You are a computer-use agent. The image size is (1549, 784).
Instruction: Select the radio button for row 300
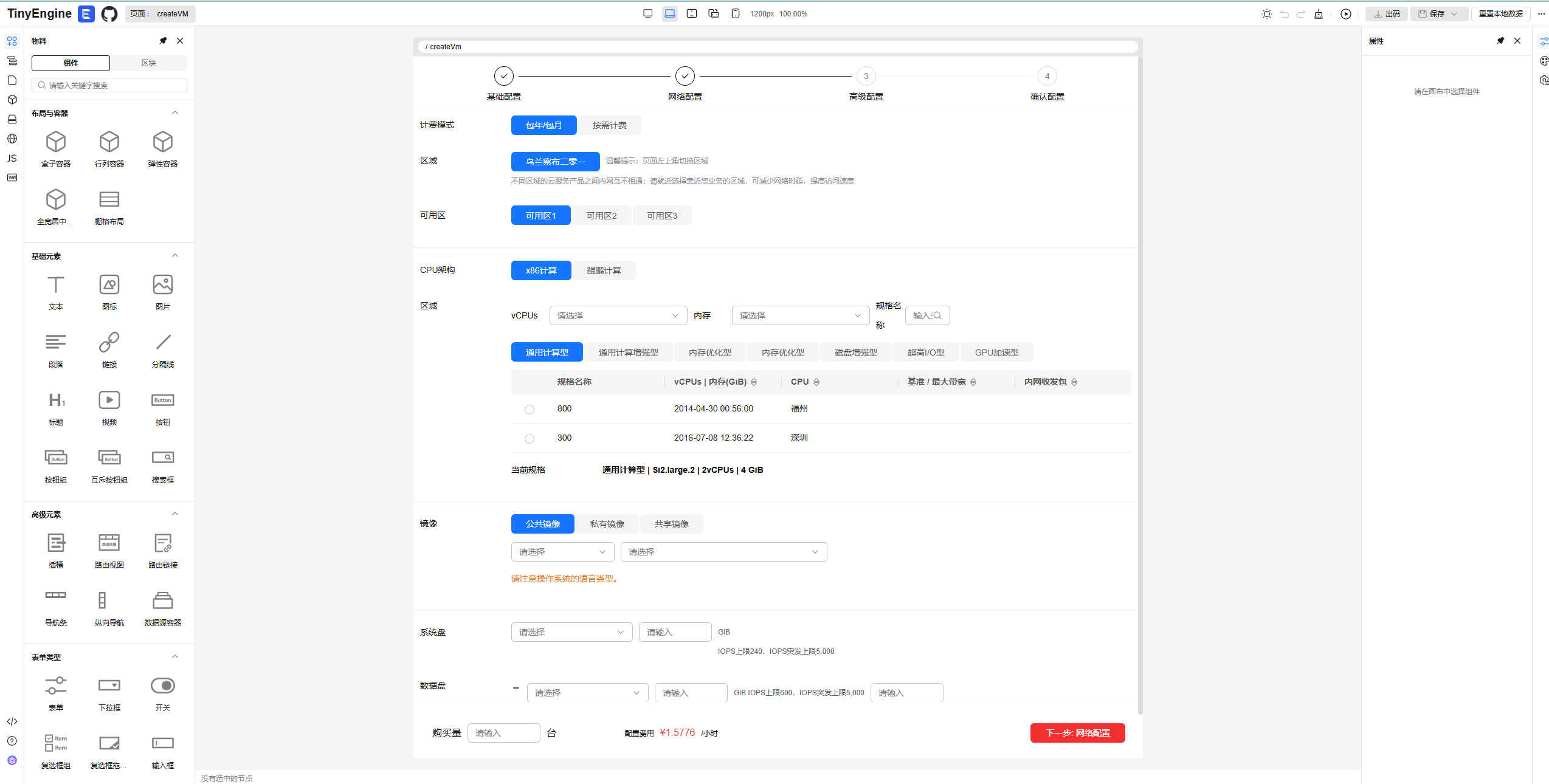530,439
